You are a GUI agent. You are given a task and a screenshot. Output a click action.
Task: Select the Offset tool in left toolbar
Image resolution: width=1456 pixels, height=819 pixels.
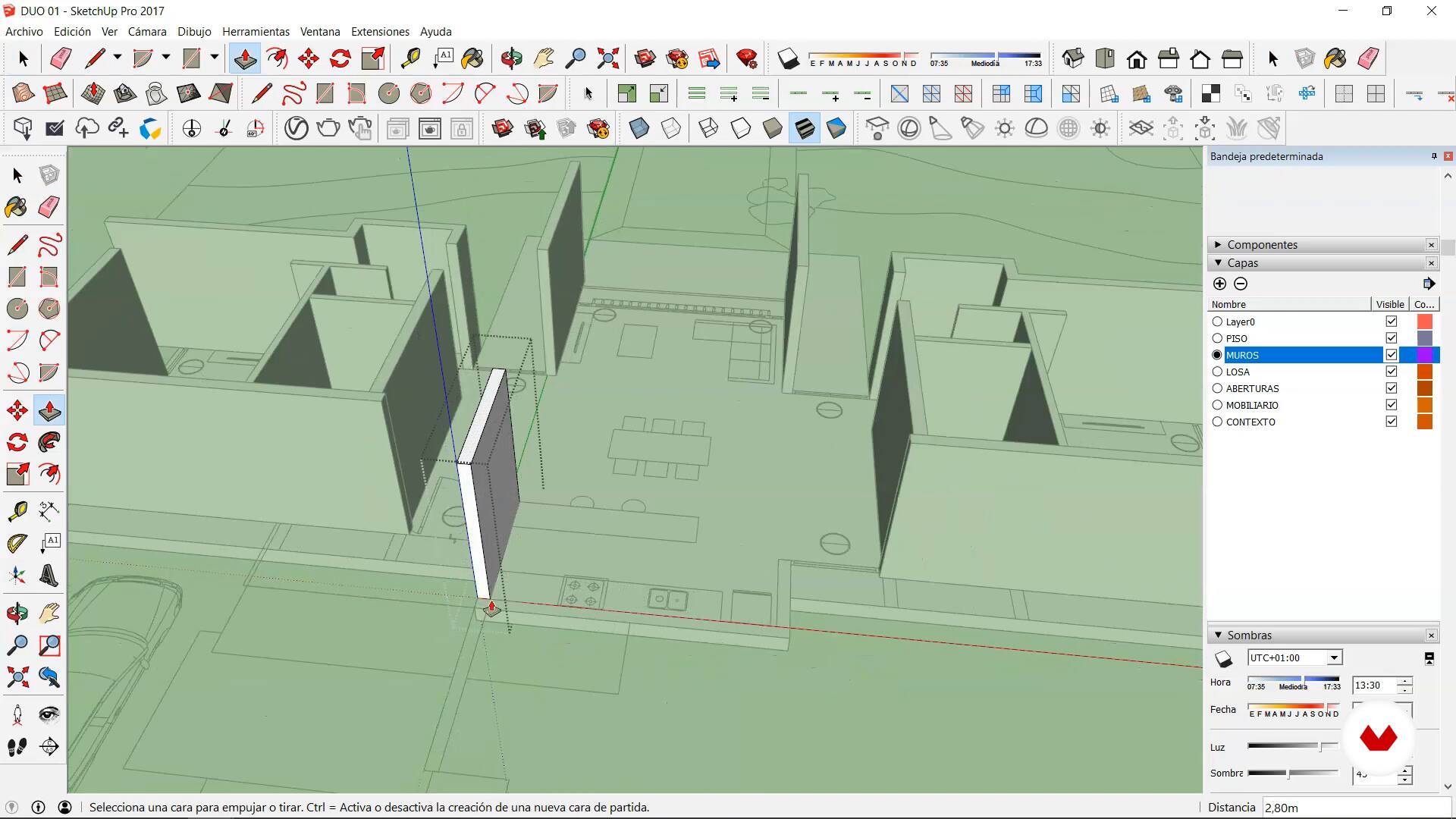pos(49,474)
